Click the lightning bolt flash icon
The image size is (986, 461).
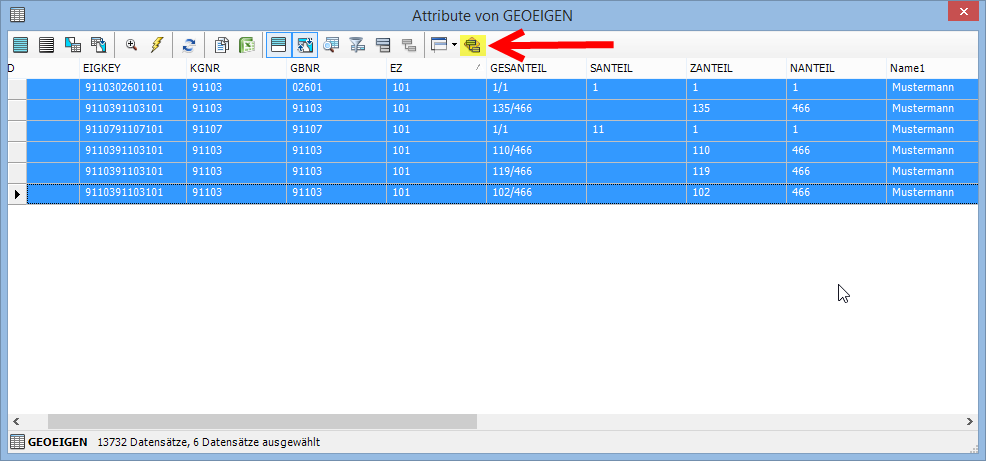point(157,45)
